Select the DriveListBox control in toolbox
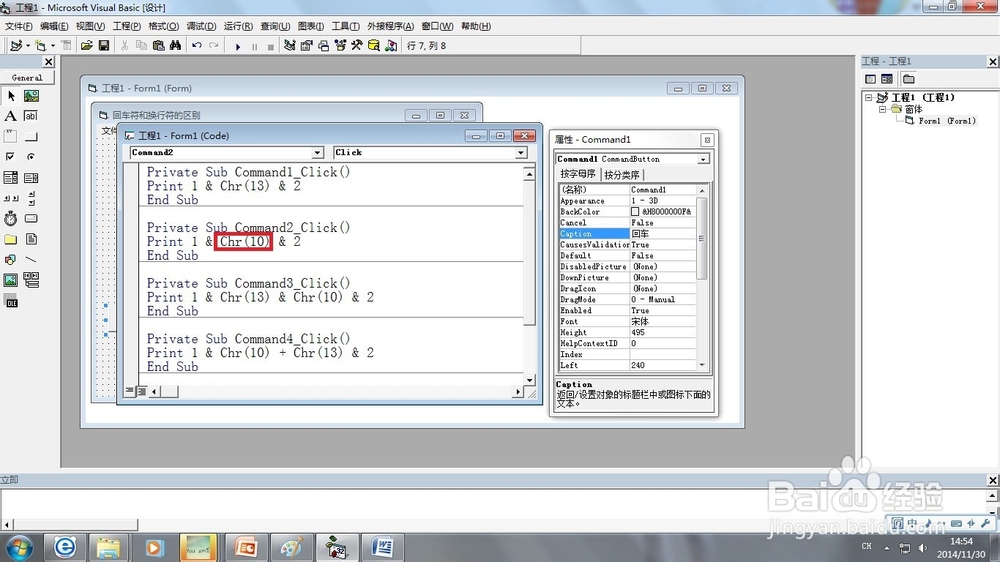This screenshot has height=562, width=1000. click(x=31, y=218)
